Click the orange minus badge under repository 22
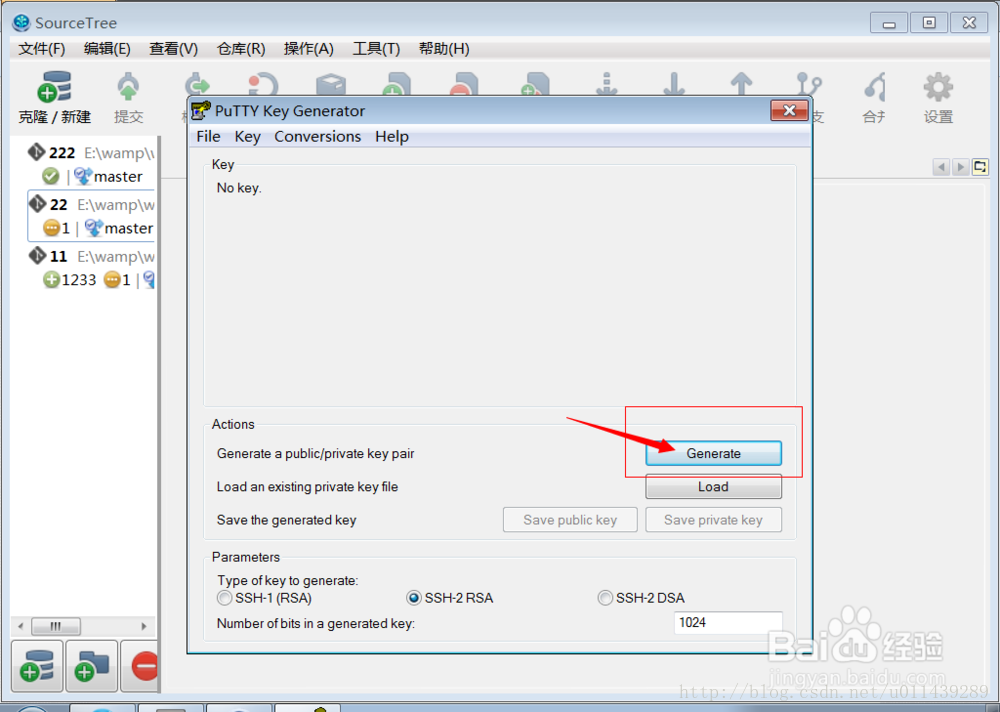Screen dimensions: 1000x712 pyautogui.click(x=51, y=228)
